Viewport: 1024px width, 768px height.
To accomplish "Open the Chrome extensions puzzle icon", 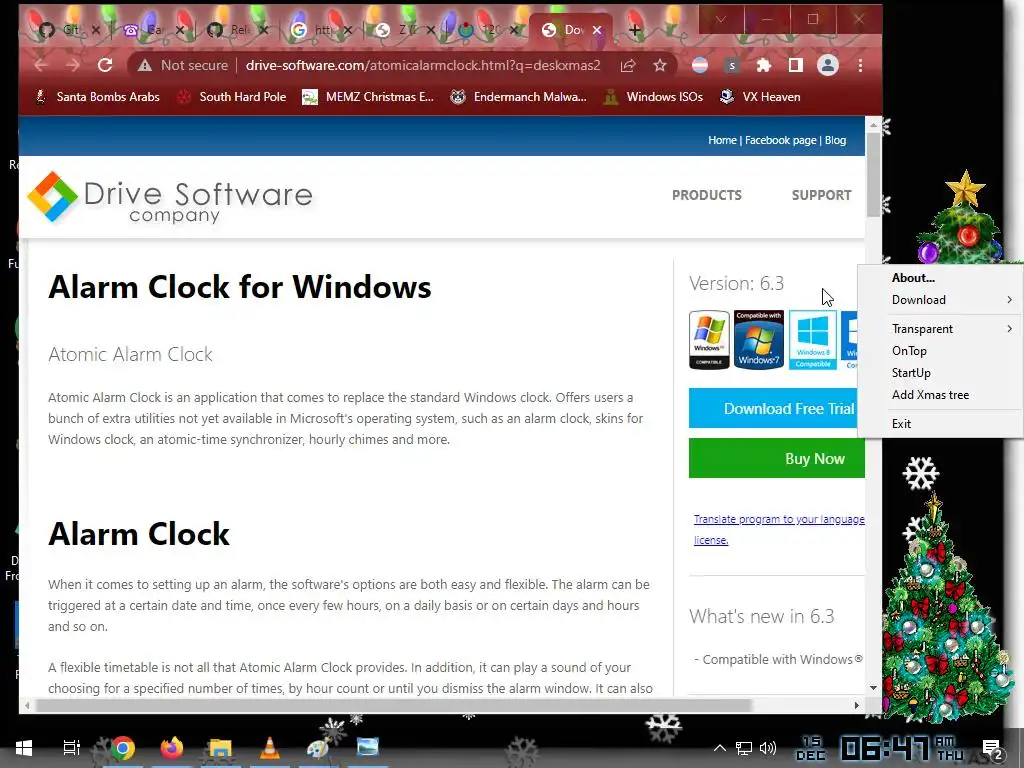I will coord(763,65).
